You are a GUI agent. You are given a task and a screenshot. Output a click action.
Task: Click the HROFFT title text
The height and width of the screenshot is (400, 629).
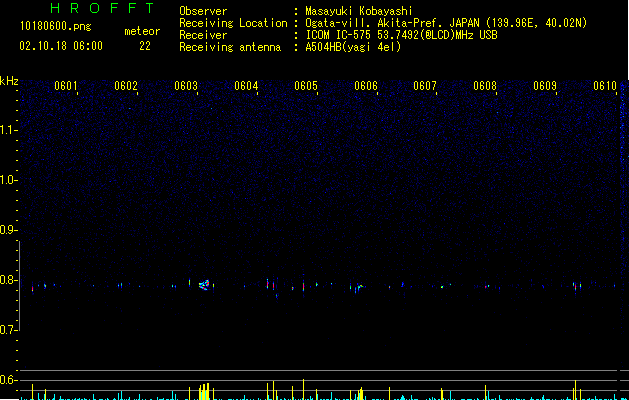coord(102,8)
